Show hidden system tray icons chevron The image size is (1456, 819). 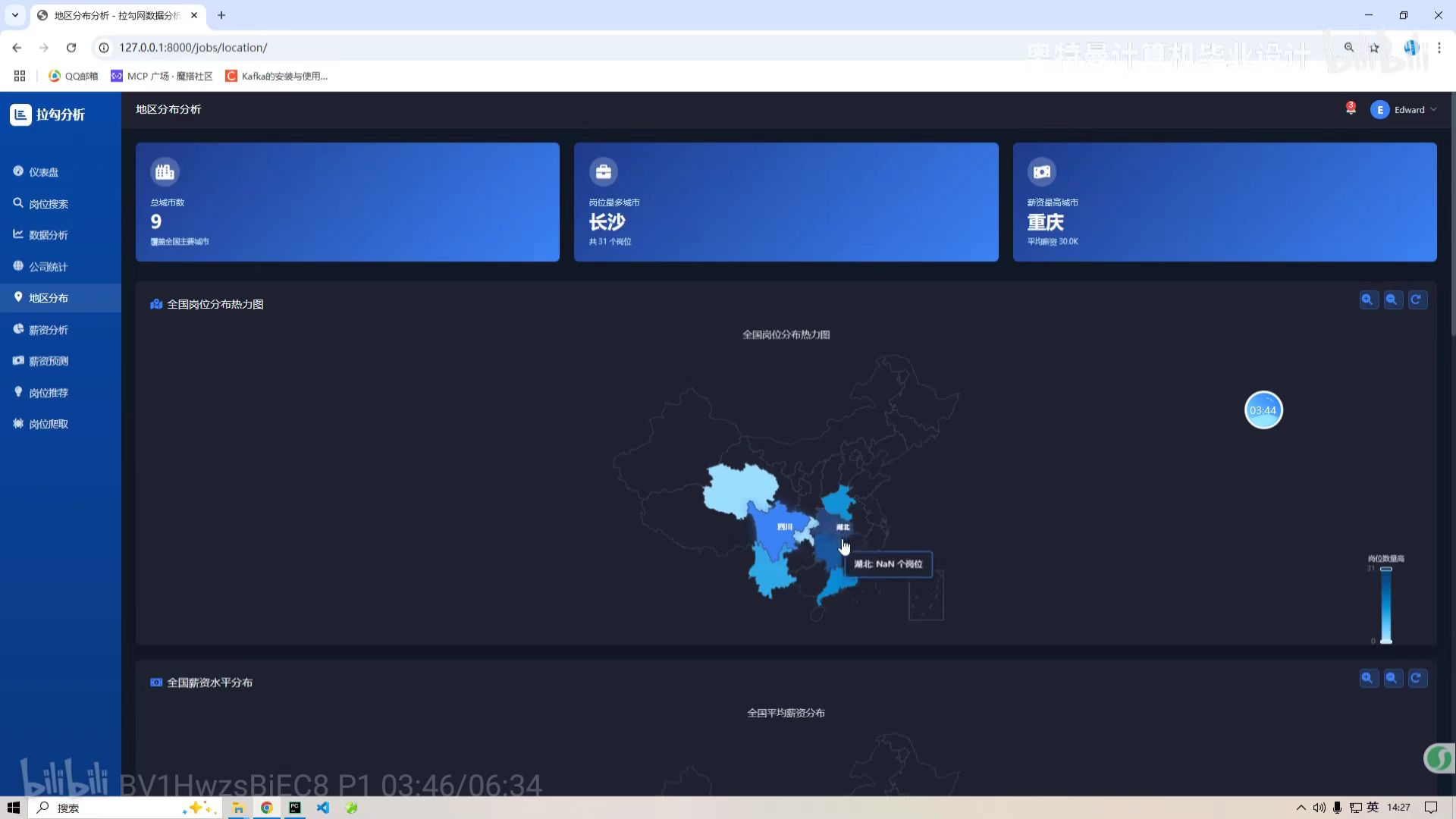pyautogui.click(x=1301, y=808)
